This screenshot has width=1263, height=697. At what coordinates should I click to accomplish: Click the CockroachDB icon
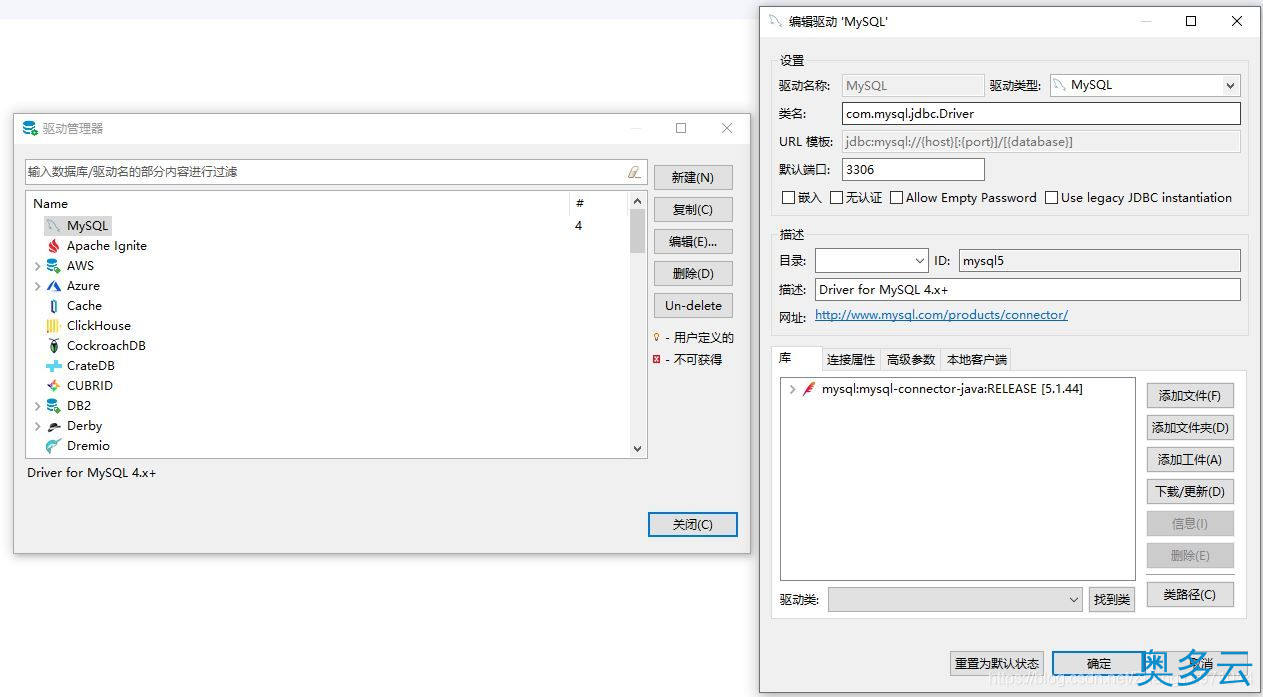click(x=54, y=346)
